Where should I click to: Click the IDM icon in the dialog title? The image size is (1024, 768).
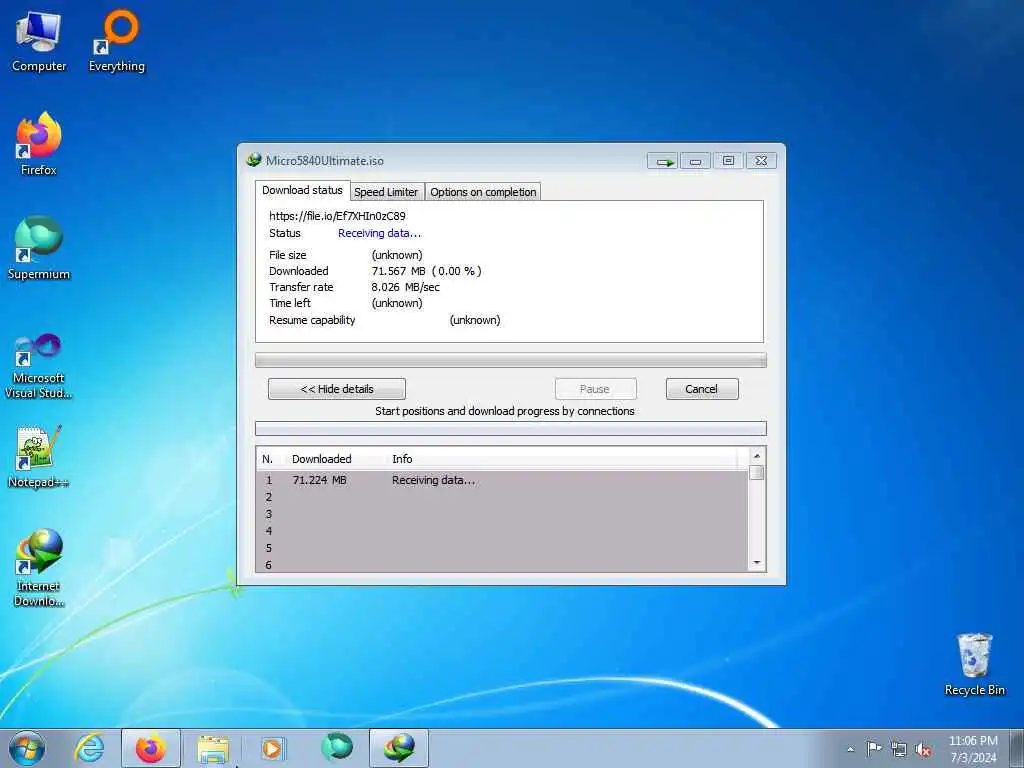254,160
